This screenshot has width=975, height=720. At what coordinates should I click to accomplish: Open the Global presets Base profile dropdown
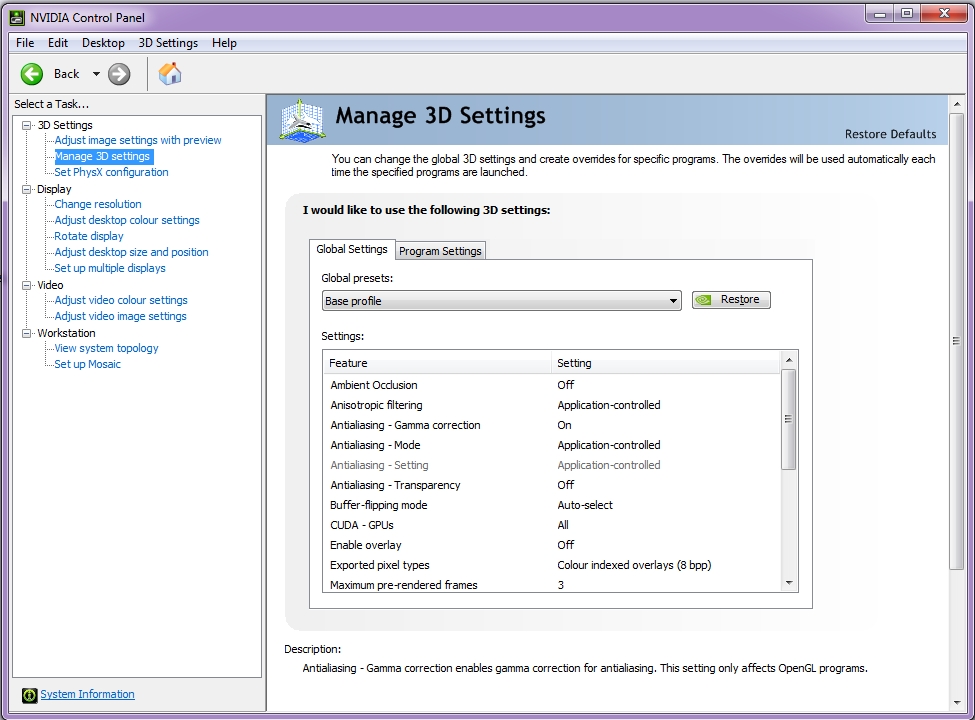pyautogui.click(x=502, y=301)
